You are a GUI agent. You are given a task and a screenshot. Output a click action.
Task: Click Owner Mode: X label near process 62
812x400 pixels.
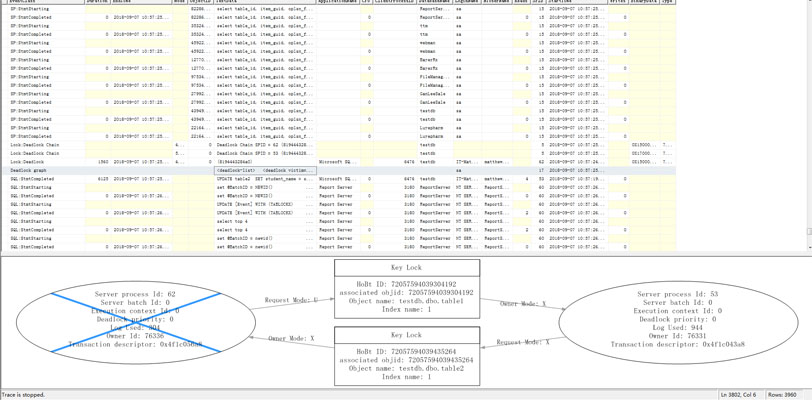pyautogui.click(x=292, y=338)
